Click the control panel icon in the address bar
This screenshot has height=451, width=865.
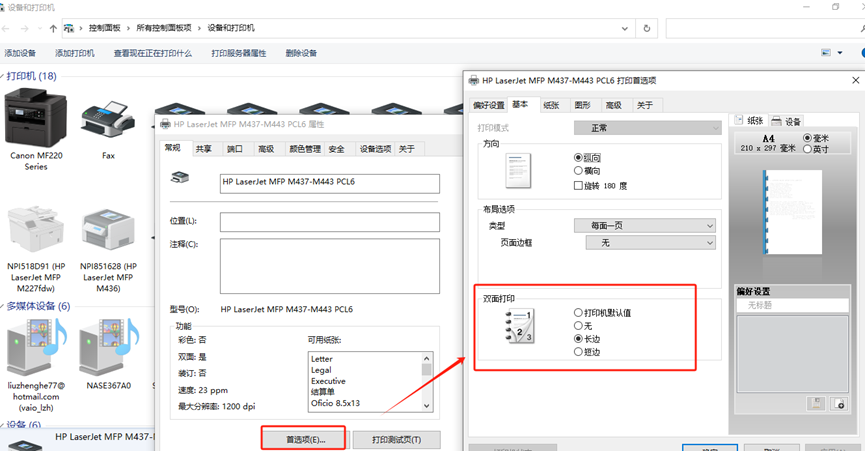pyautogui.click(x=68, y=28)
